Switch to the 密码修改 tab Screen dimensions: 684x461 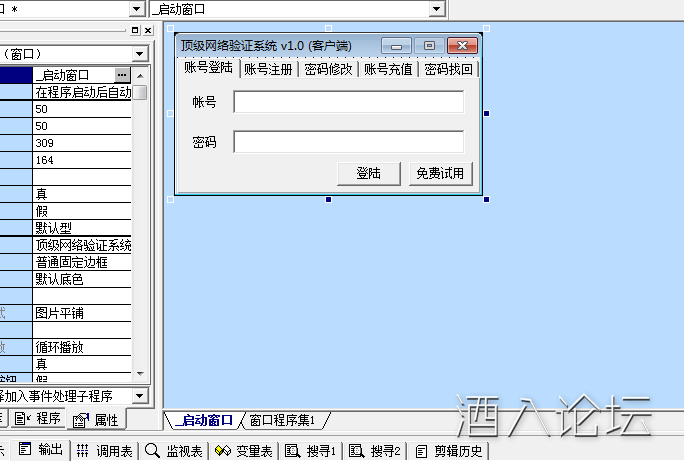328,69
